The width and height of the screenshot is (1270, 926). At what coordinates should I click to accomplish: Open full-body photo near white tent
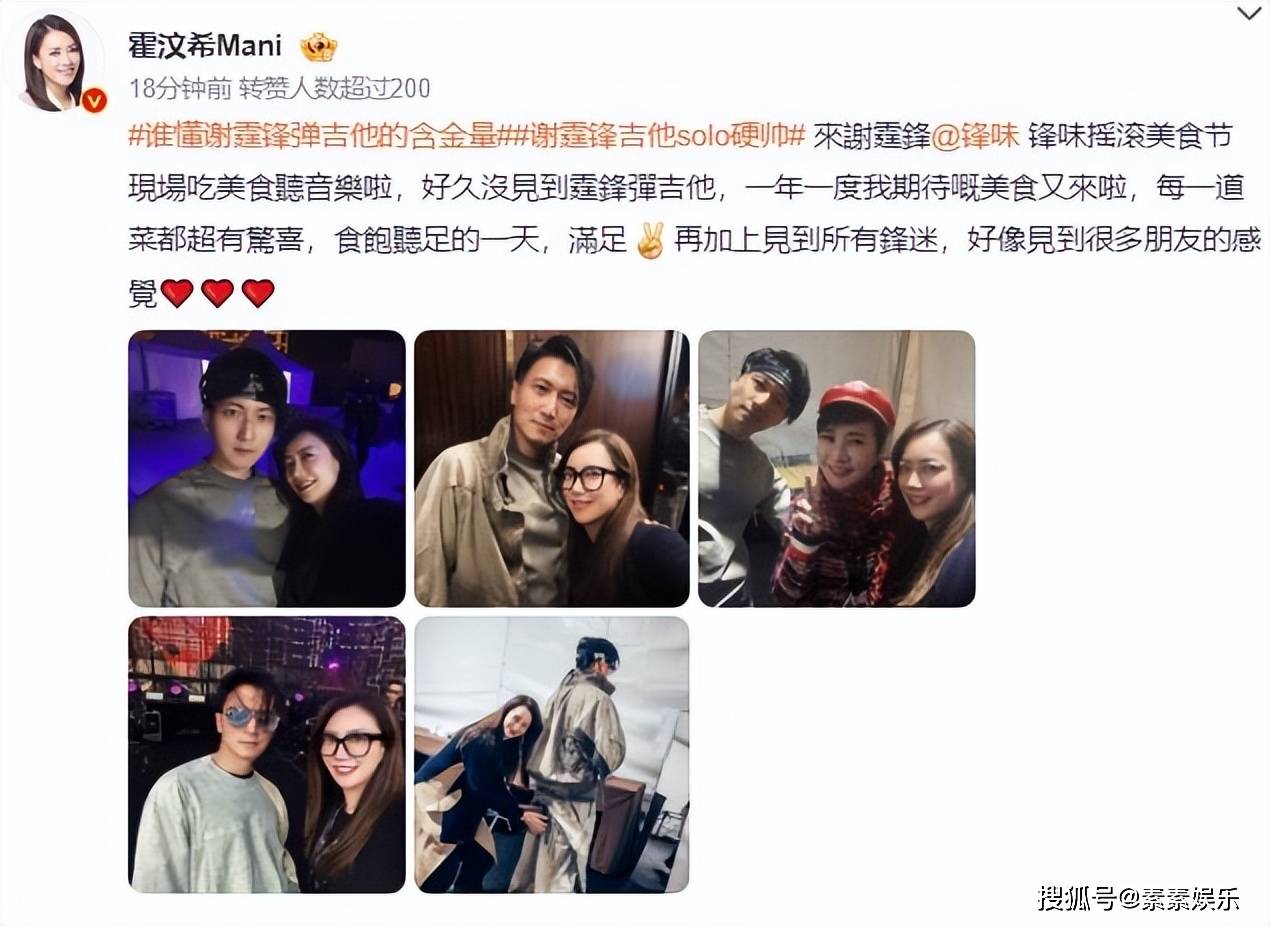tap(552, 754)
